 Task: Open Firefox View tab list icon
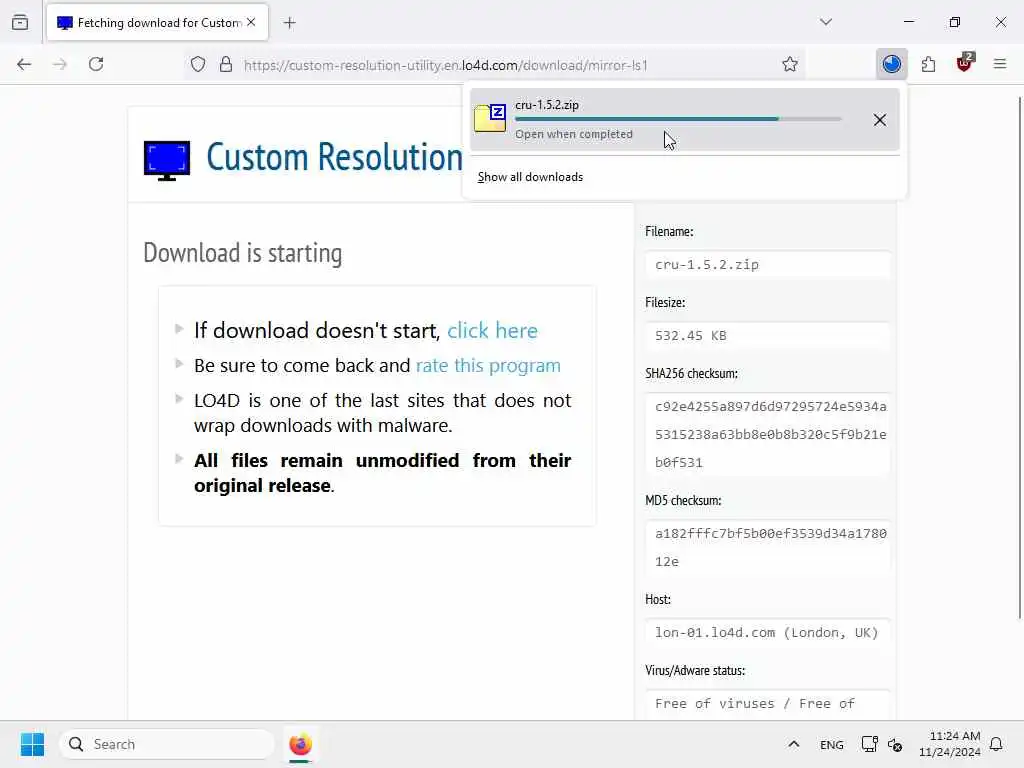[x=20, y=23]
